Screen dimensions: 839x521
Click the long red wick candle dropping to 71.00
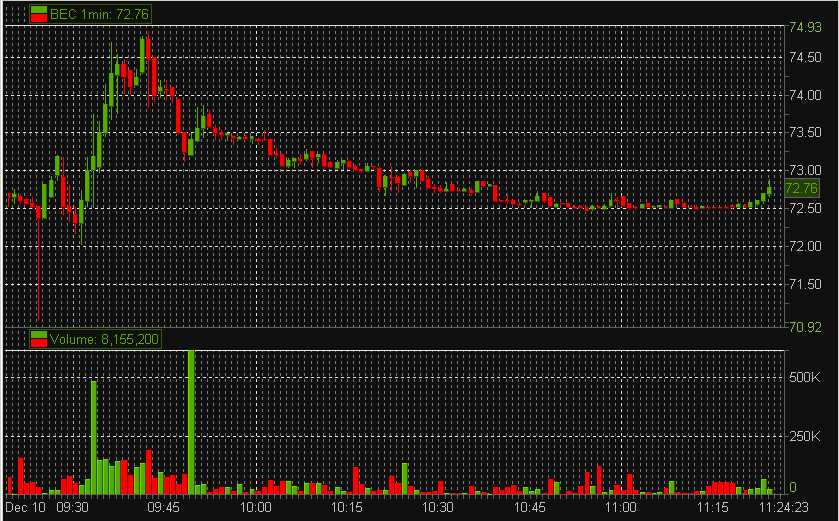click(39, 262)
